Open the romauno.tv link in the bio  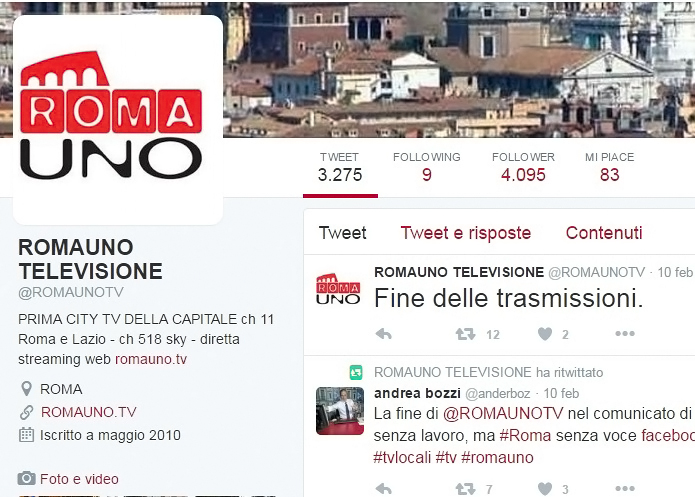click(x=151, y=359)
